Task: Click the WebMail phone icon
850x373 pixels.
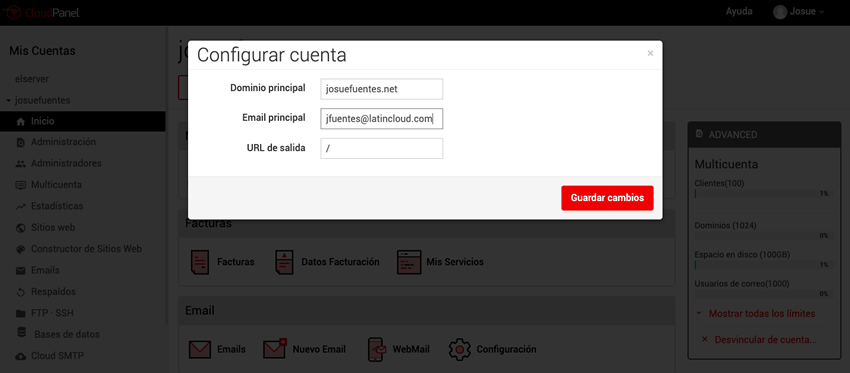Action: tap(377, 349)
